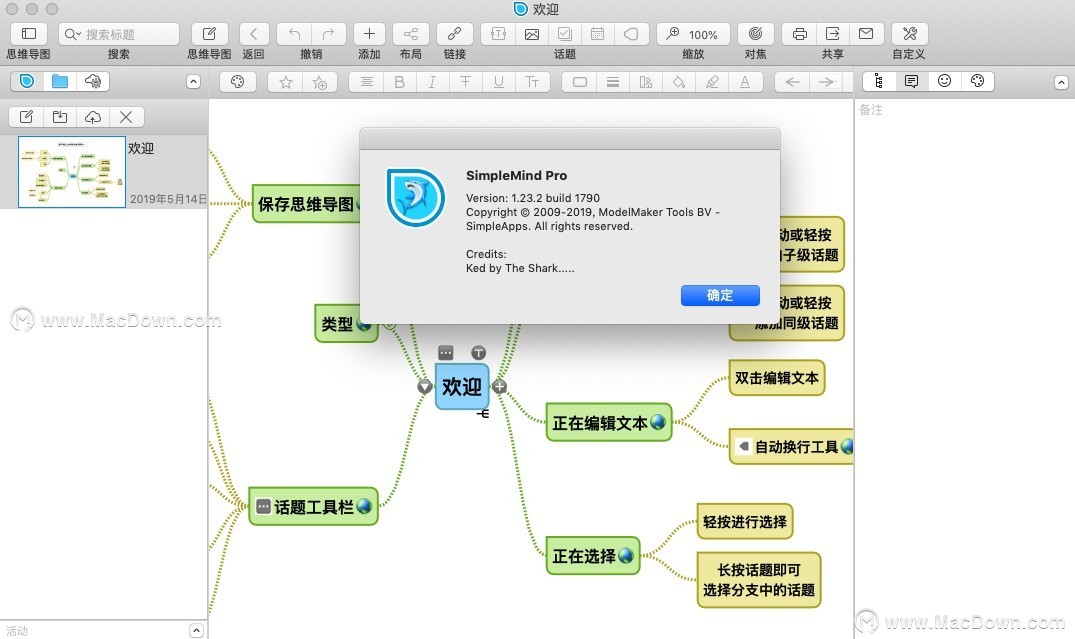The image size is (1075, 639).
Task: Delete mind map with X icon
Action: 126,117
